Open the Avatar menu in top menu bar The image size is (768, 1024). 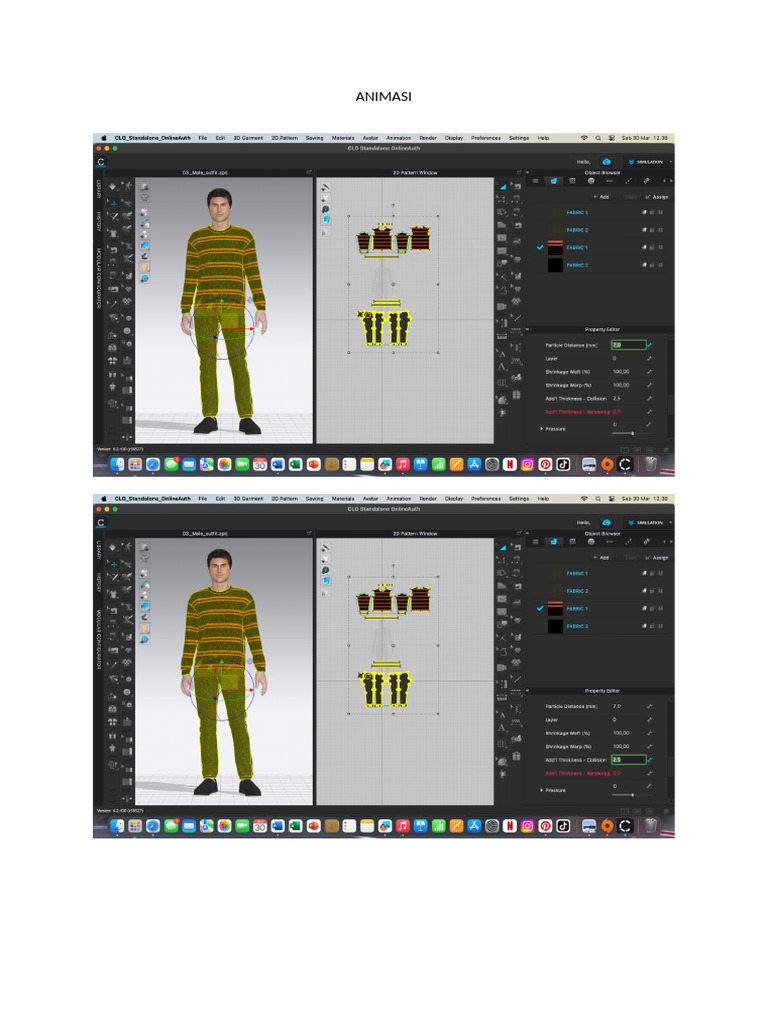coord(370,137)
